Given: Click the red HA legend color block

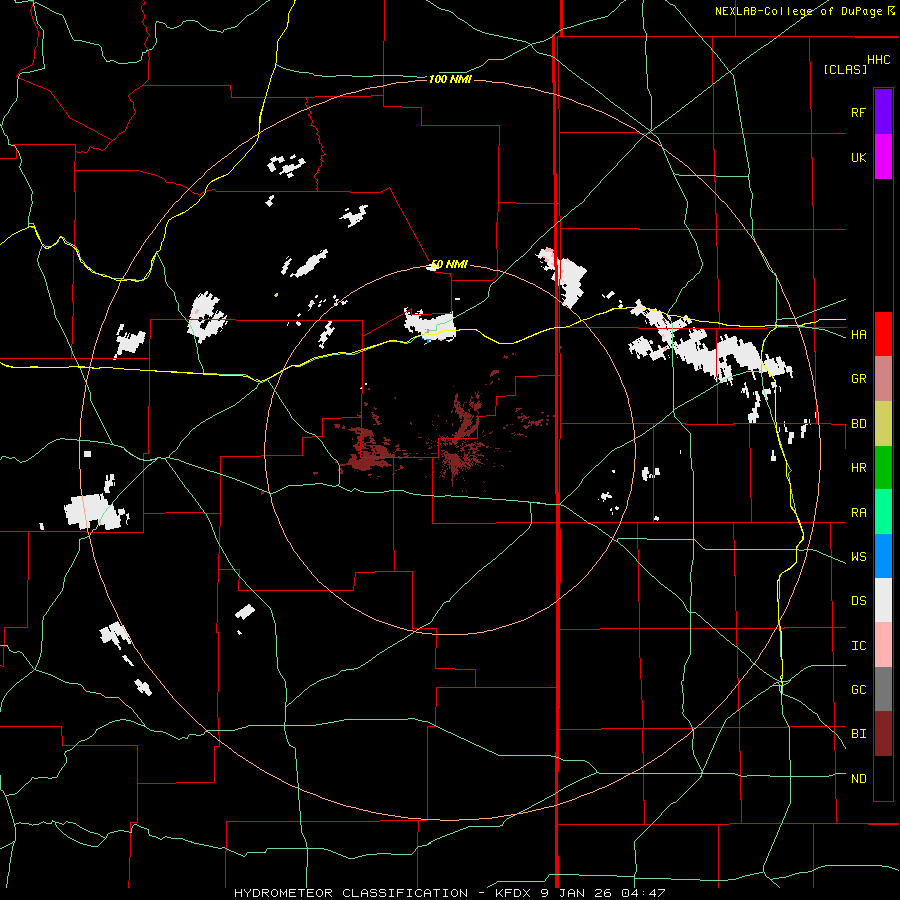Looking at the screenshot, I should [x=883, y=334].
